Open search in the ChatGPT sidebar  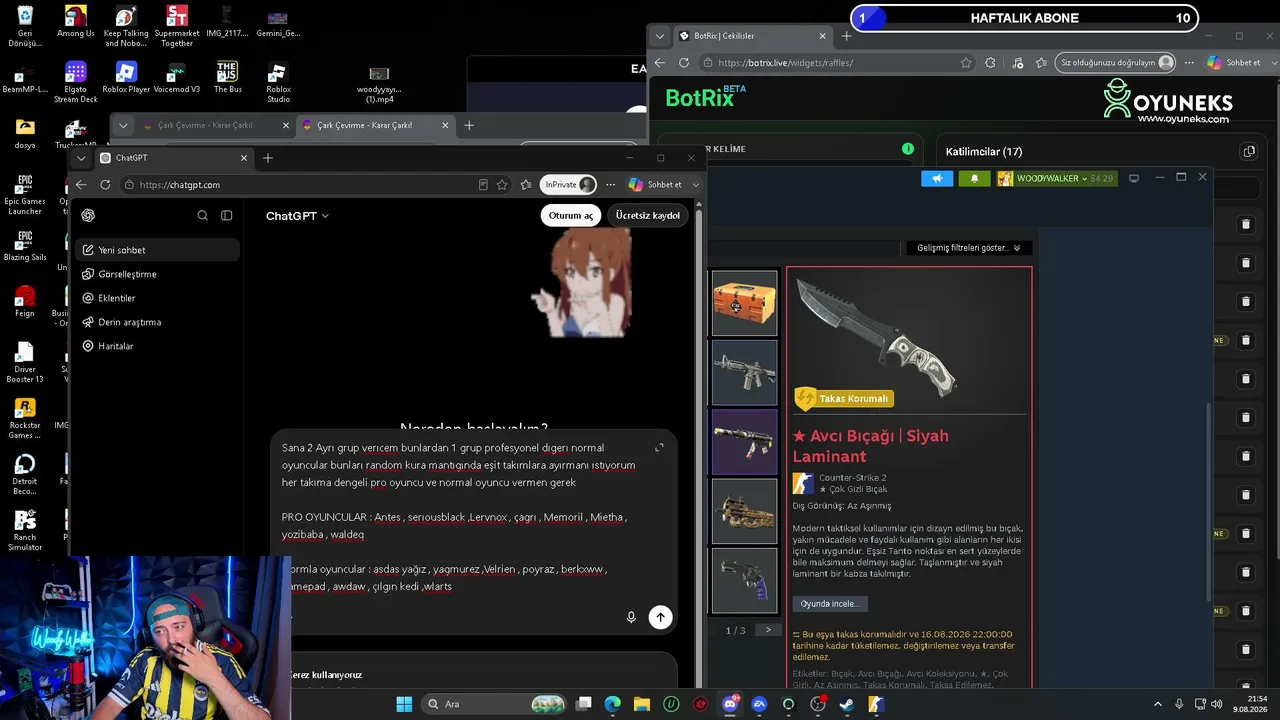point(203,215)
